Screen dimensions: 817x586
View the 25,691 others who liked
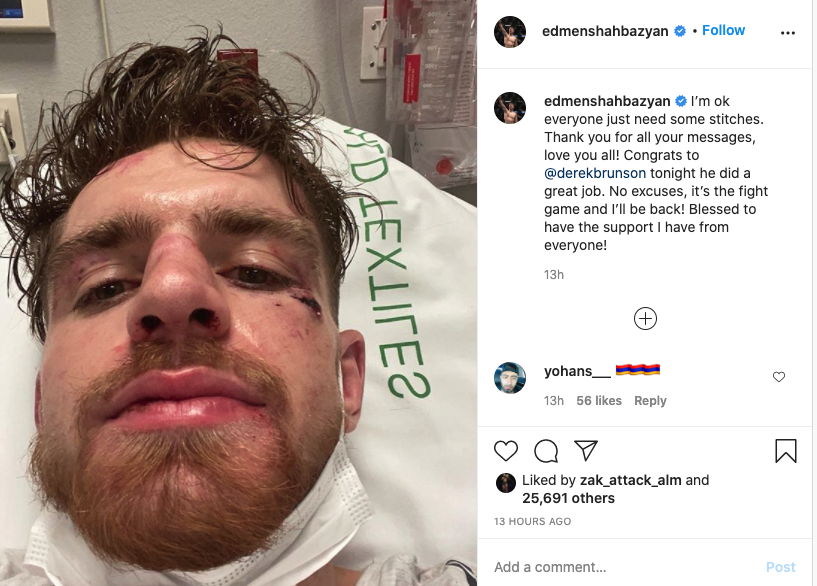568,498
